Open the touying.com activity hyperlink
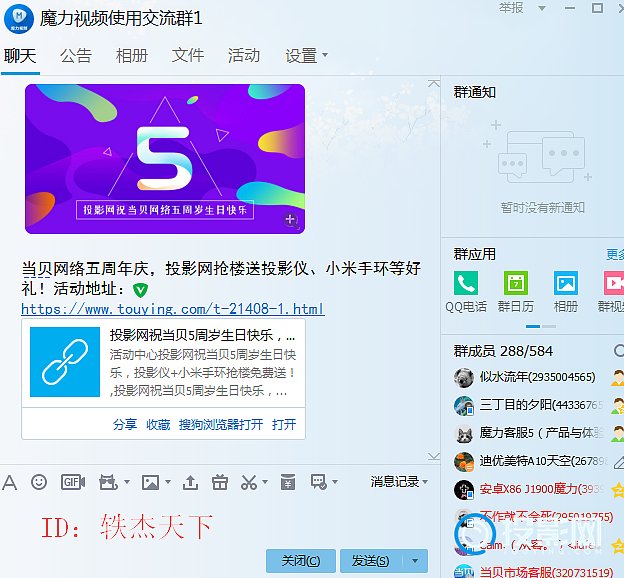Viewport: 624px width, 578px height. coord(173,309)
